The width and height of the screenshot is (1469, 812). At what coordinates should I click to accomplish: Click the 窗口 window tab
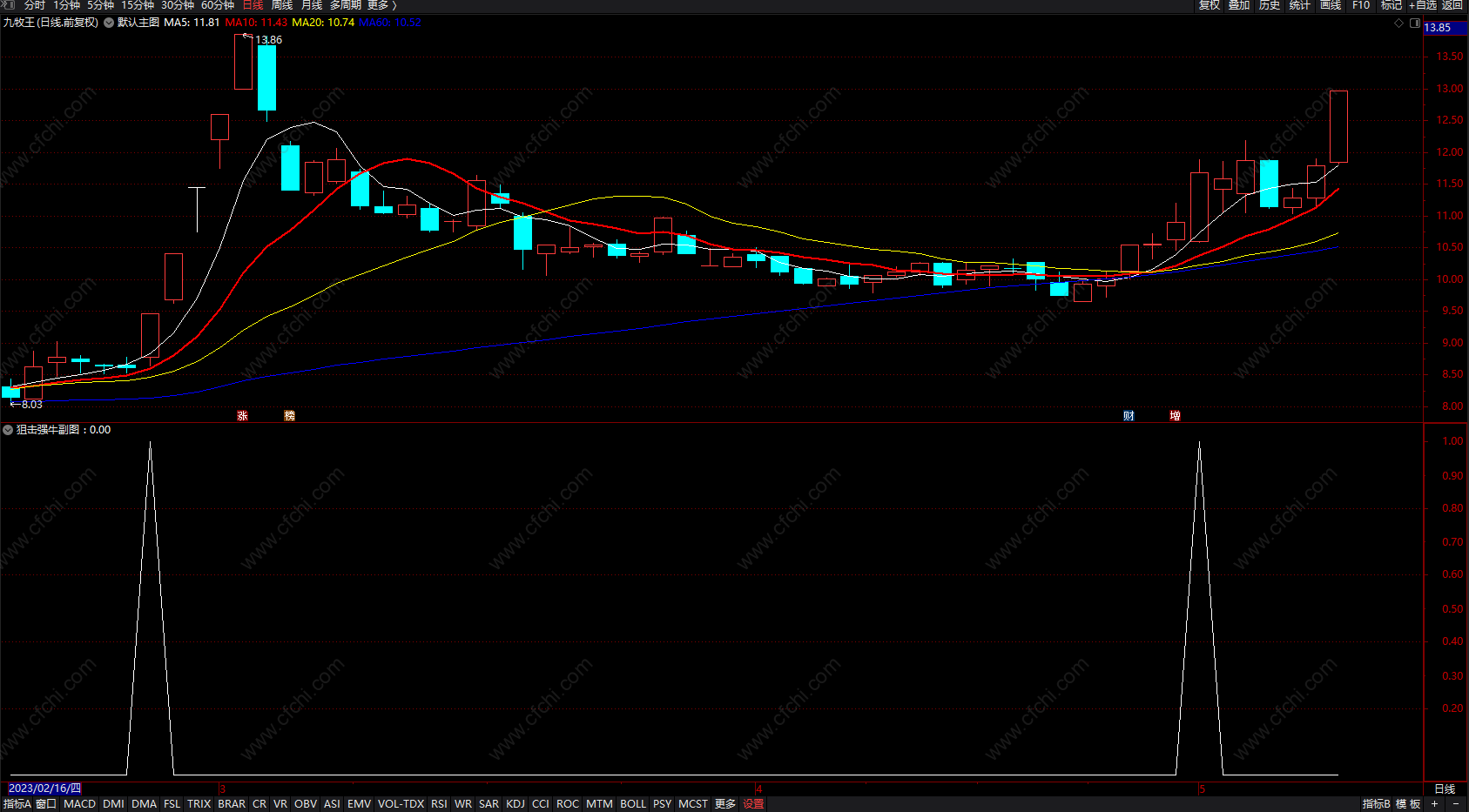click(x=46, y=804)
